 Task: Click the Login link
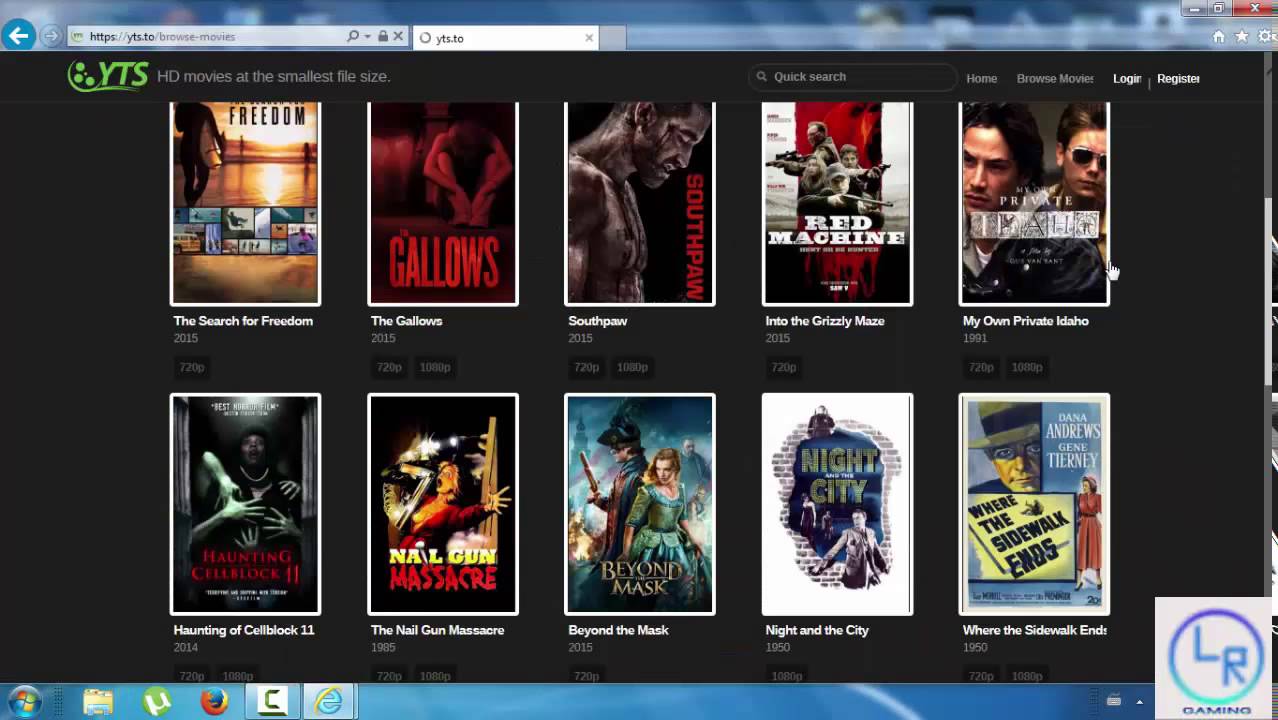[x=1127, y=78]
